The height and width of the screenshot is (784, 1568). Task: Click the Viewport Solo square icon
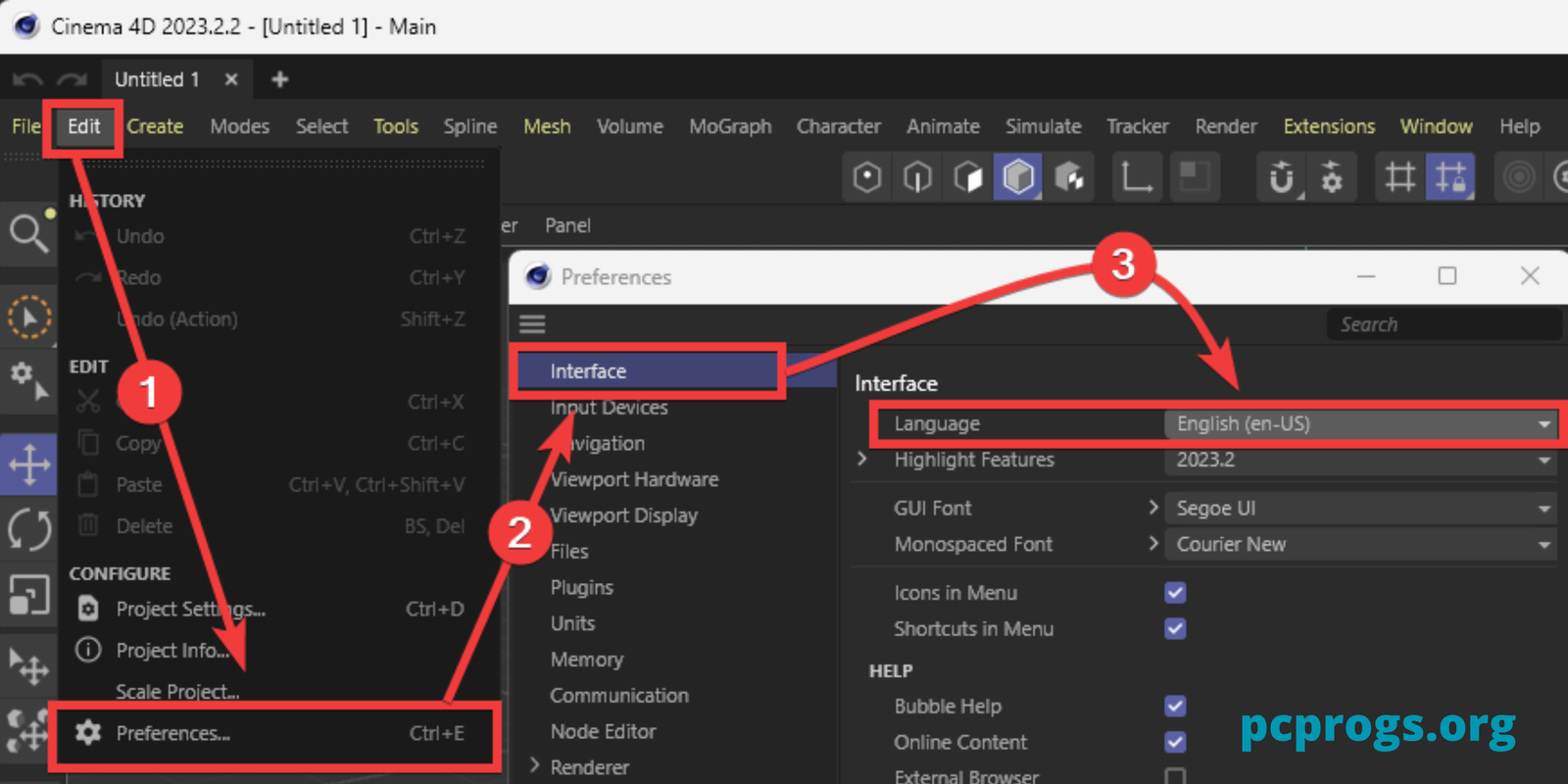tap(1195, 177)
